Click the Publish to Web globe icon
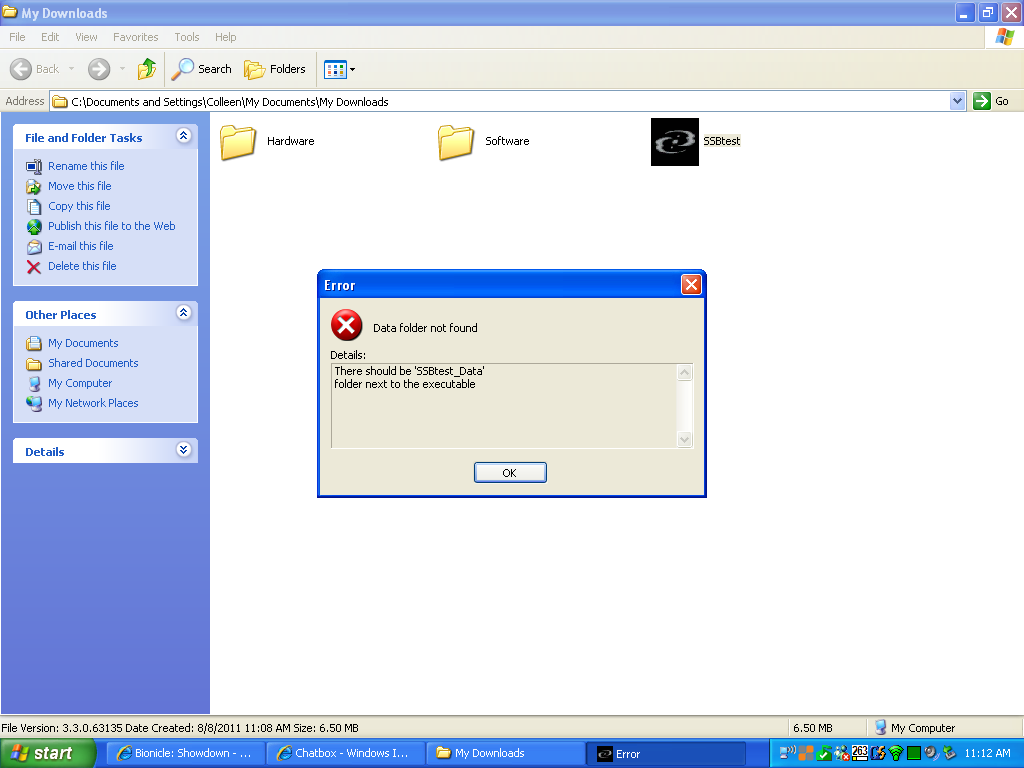The width and height of the screenshot is (1024, 768). [x=34, y=227]
